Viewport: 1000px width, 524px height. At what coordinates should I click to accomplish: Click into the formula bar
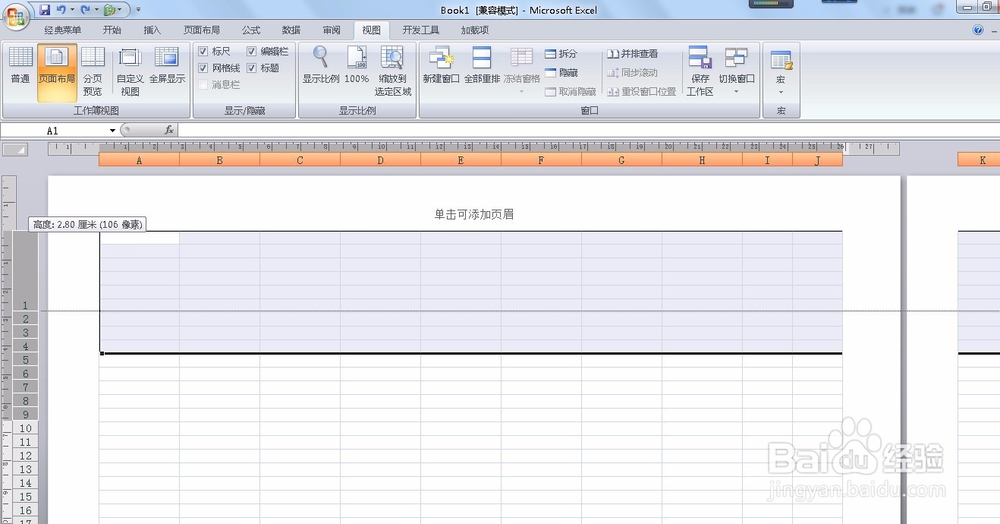[x=587, y=131]
